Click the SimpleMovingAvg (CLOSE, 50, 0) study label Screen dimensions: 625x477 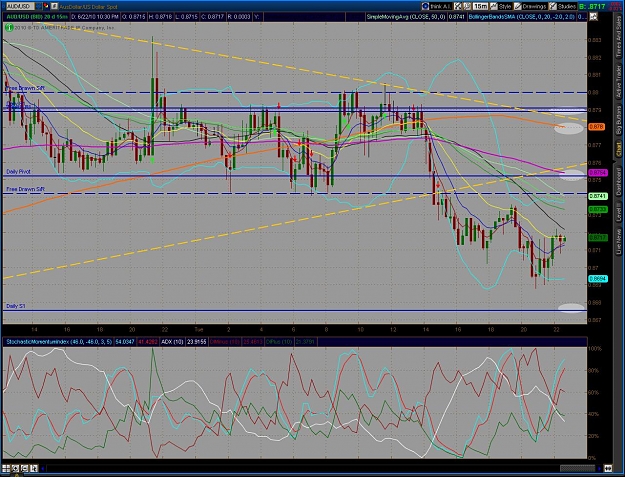coord(406,17)
